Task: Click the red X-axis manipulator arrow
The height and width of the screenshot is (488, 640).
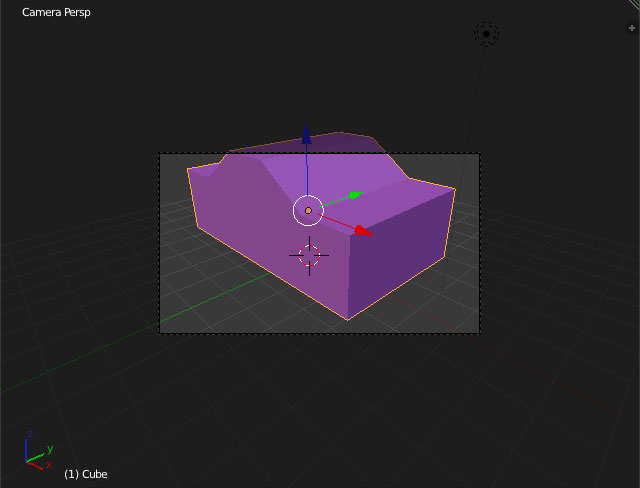Action: [363, 231]
